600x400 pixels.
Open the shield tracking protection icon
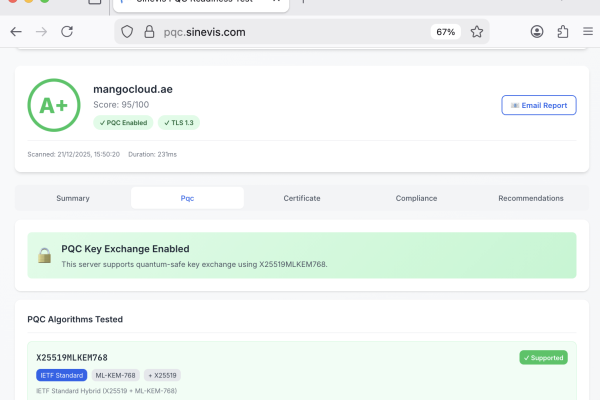click(127, 32)
